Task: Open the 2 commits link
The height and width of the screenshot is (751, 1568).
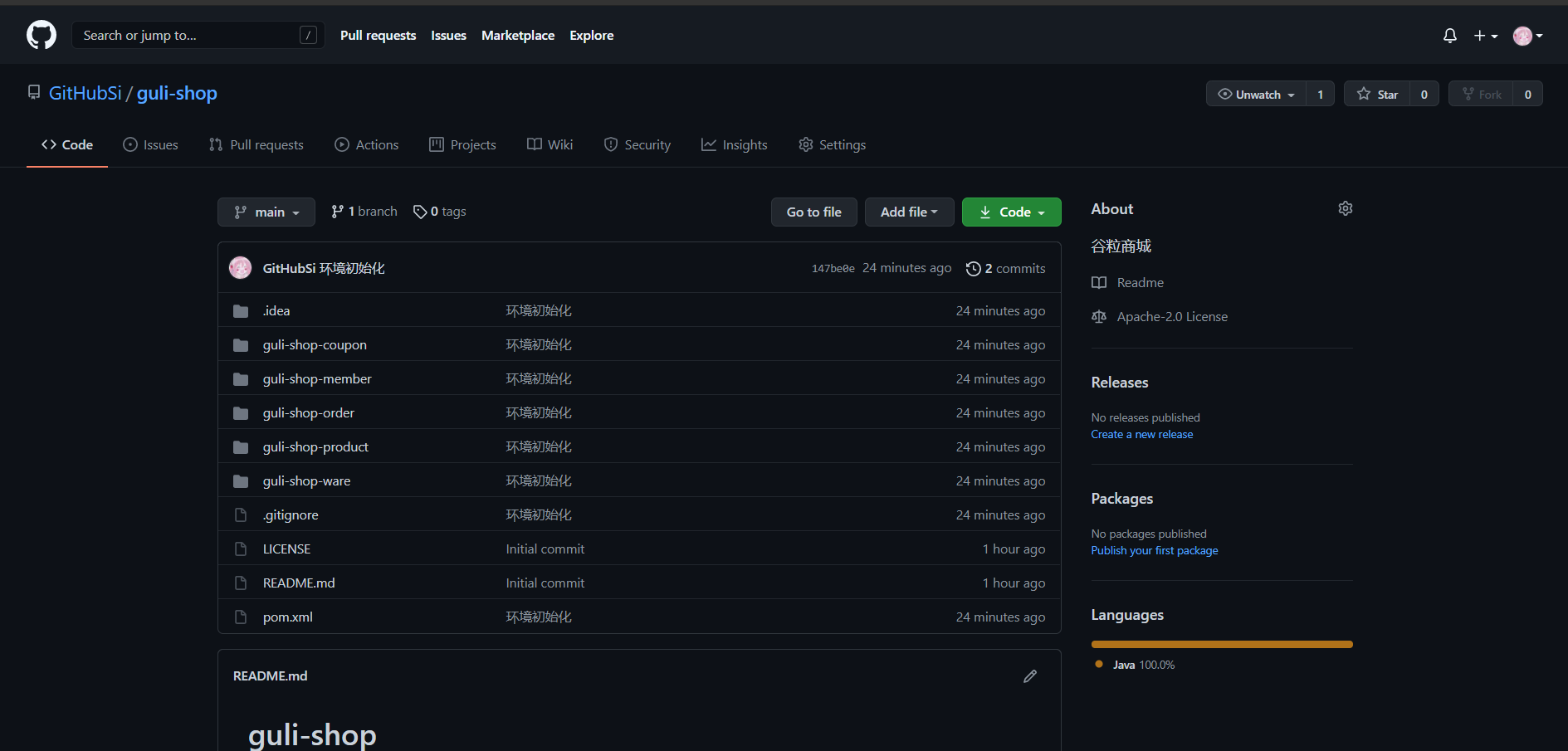Action: (x=1006, y=269)
